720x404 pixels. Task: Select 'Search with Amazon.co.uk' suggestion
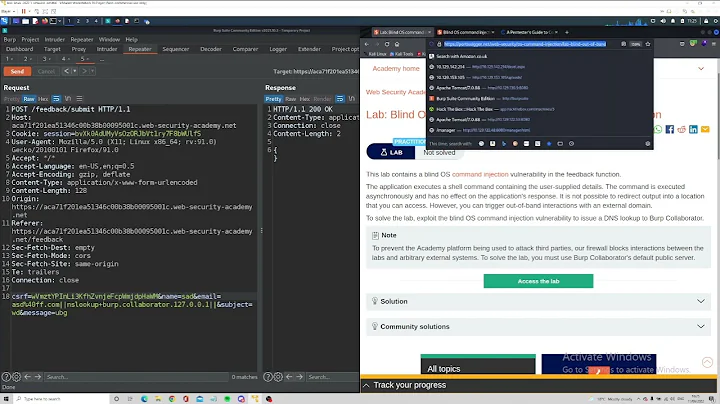coord(539,56)
